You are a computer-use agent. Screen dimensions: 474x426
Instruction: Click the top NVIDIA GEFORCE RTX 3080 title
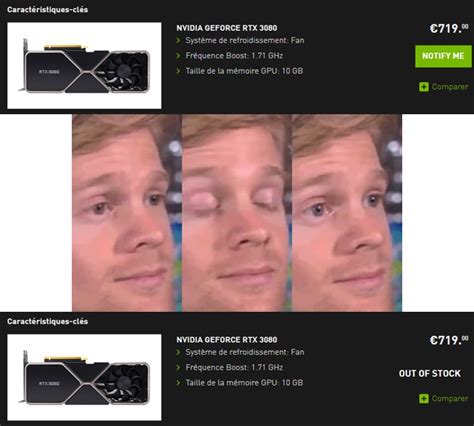(x=227, y=28)
